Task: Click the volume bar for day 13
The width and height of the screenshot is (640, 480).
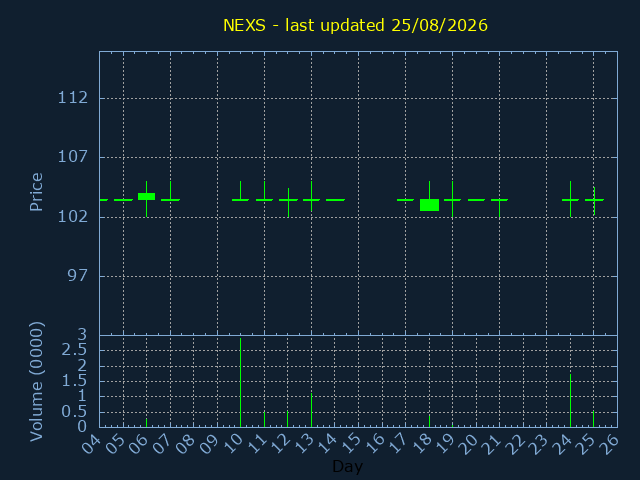Action: 311,410
